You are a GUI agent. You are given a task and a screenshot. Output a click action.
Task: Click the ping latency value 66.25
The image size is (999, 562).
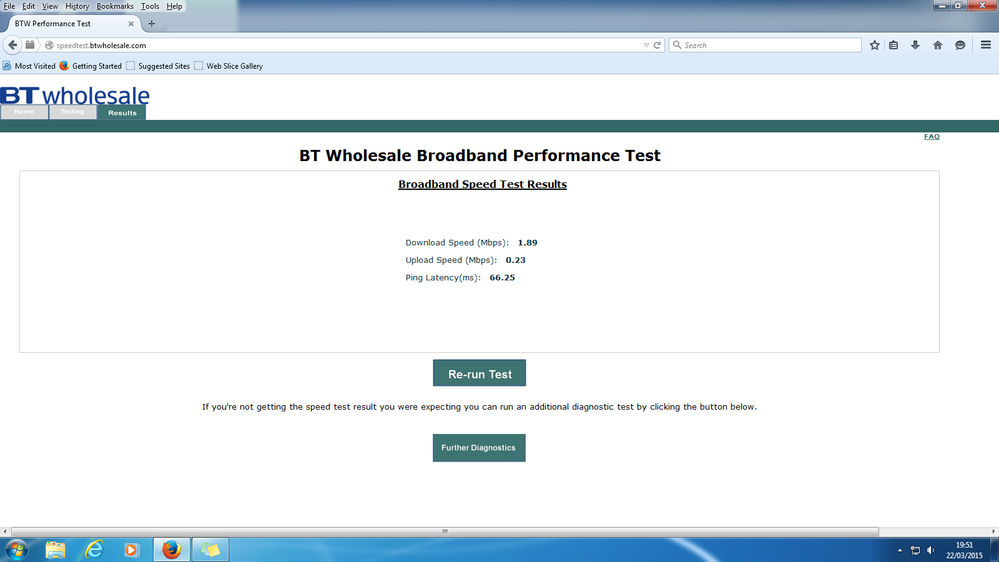(502, 278)
